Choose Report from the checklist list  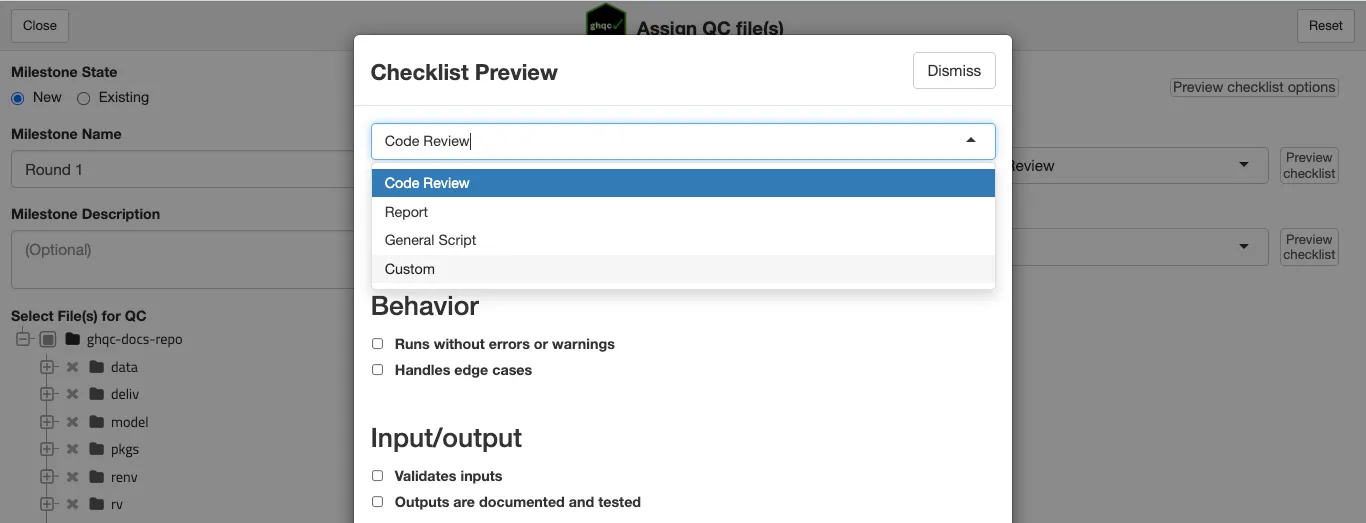(x=406, y=212)
